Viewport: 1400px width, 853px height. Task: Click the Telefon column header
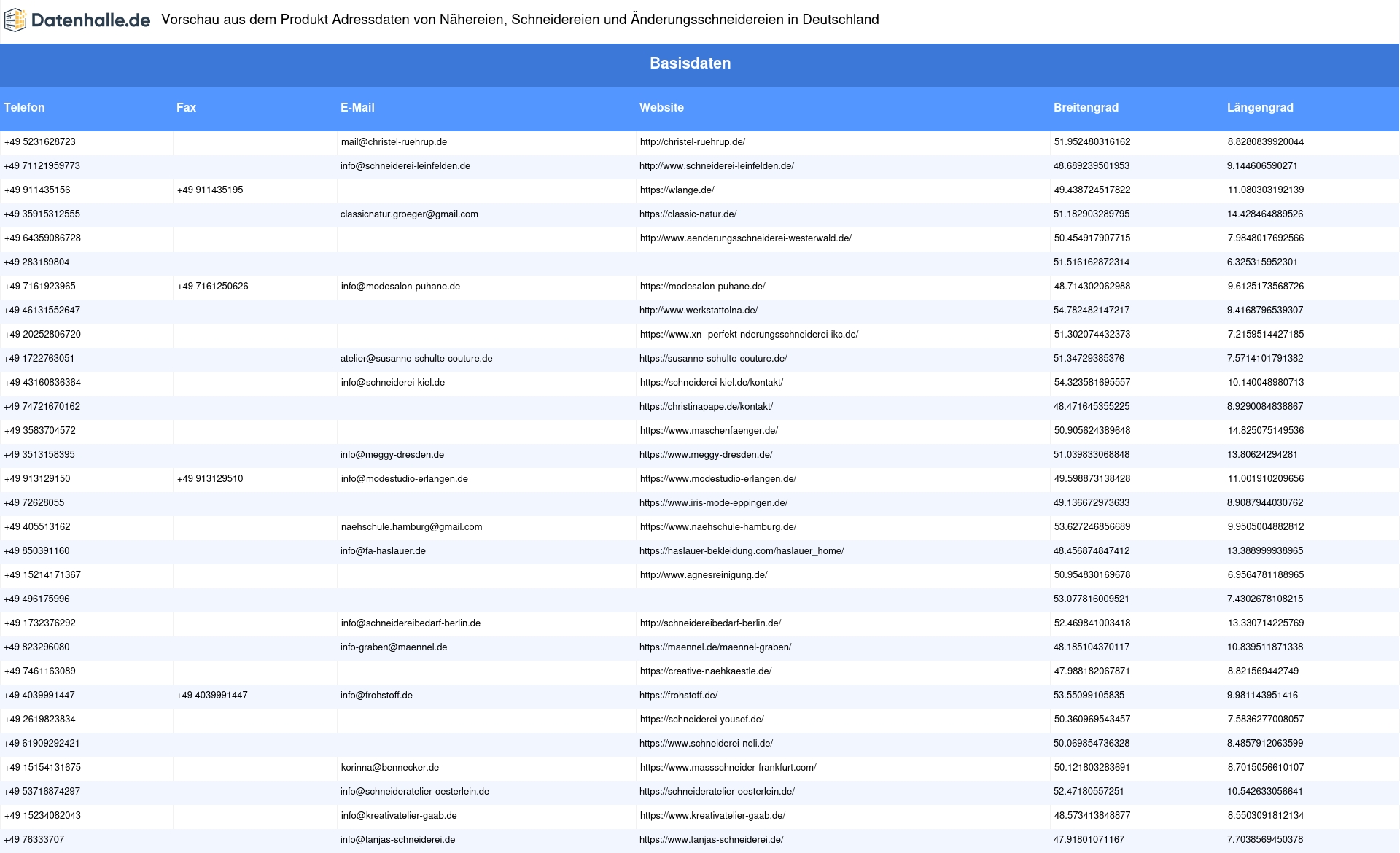point(24,108)
